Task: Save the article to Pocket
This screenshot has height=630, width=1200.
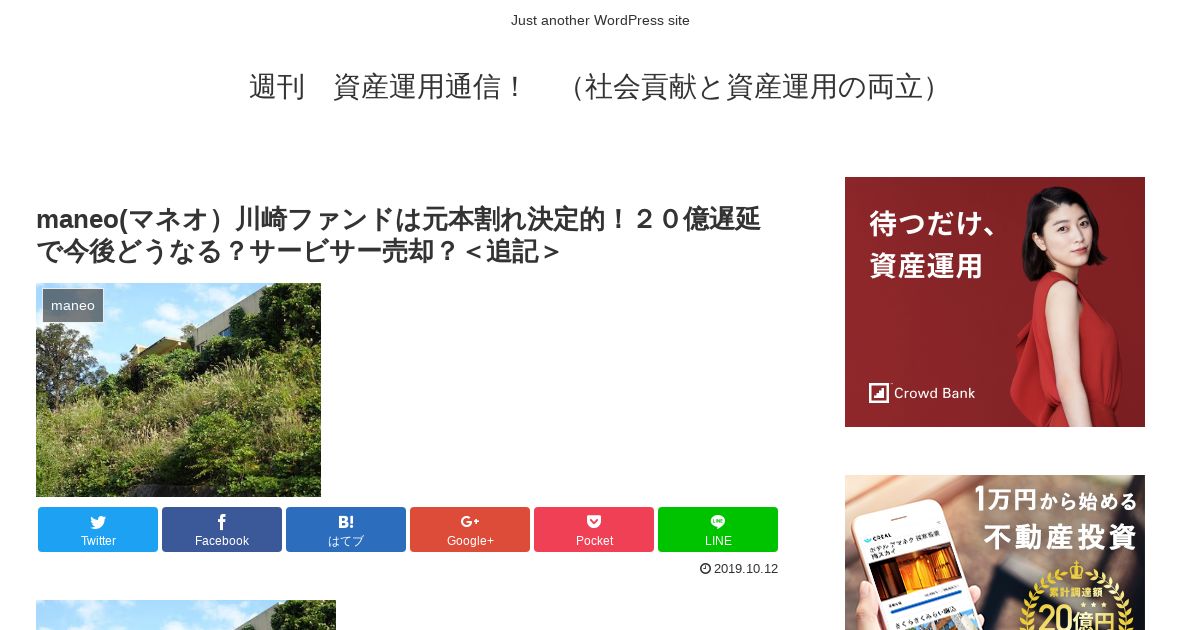Action: pyautogui.click(x=594, y=529)
